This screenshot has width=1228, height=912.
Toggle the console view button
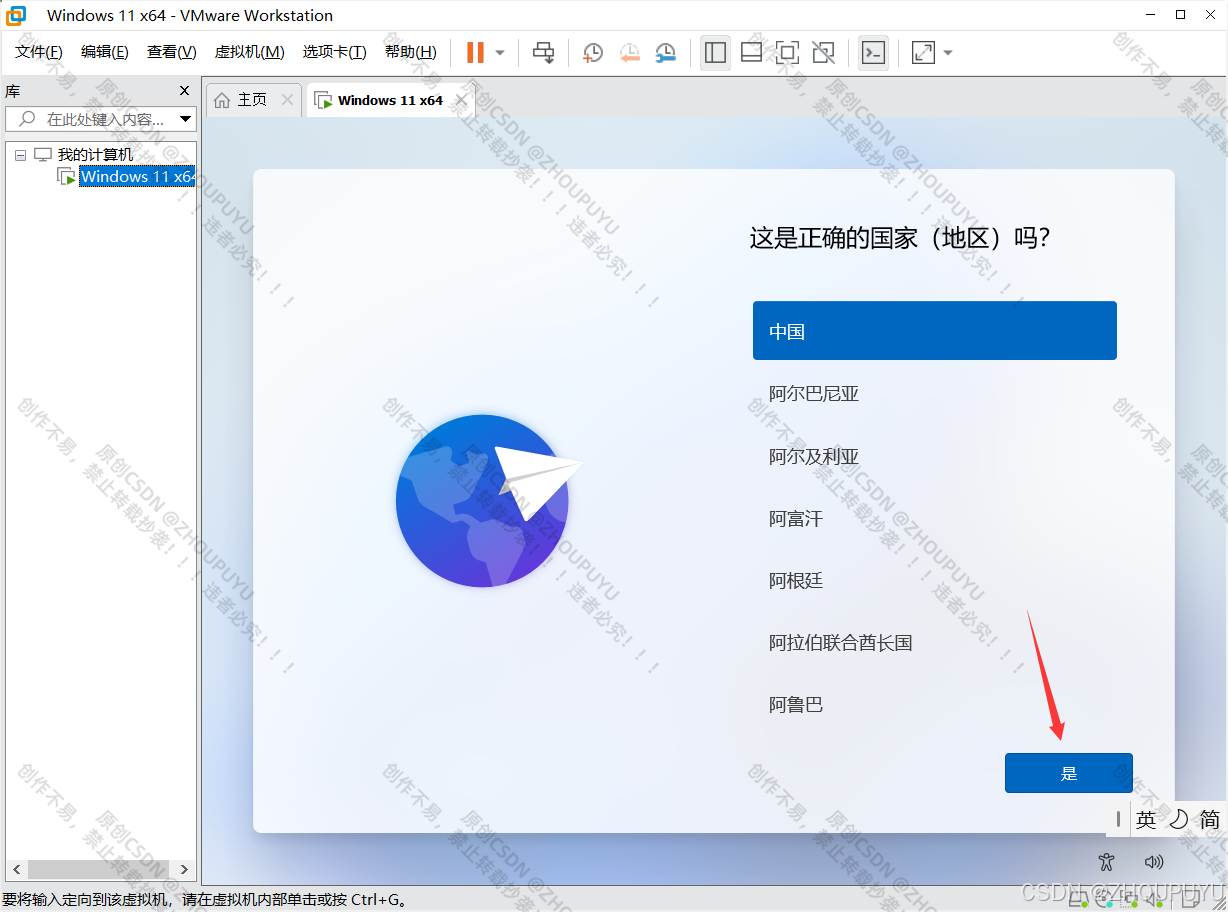[x=873, y=53]
